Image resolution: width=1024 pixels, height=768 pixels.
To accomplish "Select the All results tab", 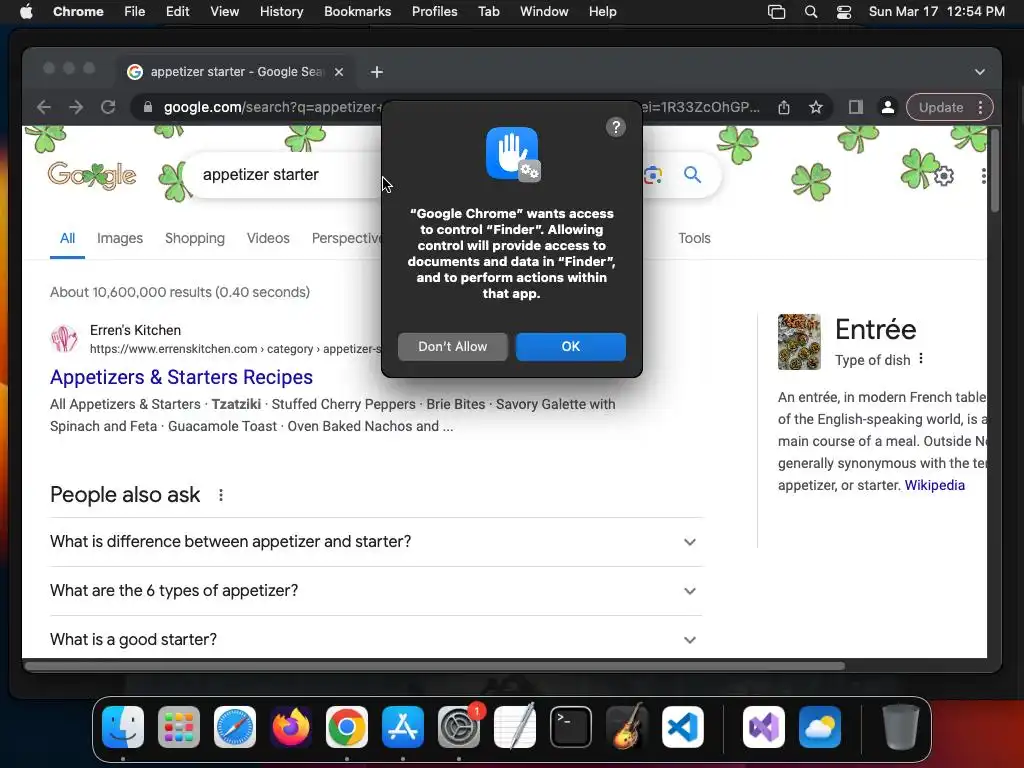I will click(67, 238).
